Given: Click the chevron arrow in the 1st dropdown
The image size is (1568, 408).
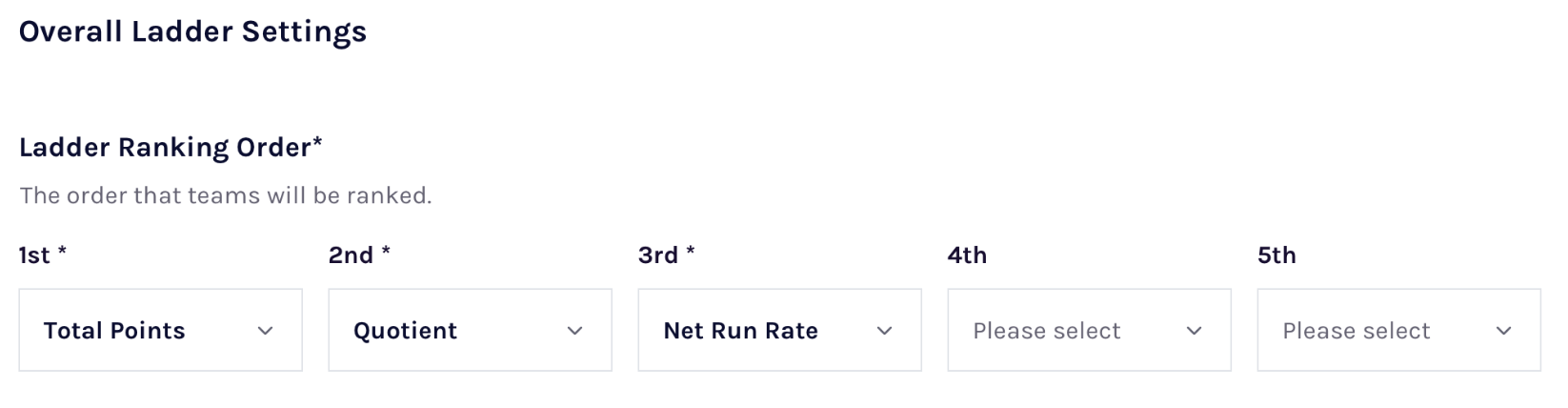Looking at the screenshot, I should 266,331.
